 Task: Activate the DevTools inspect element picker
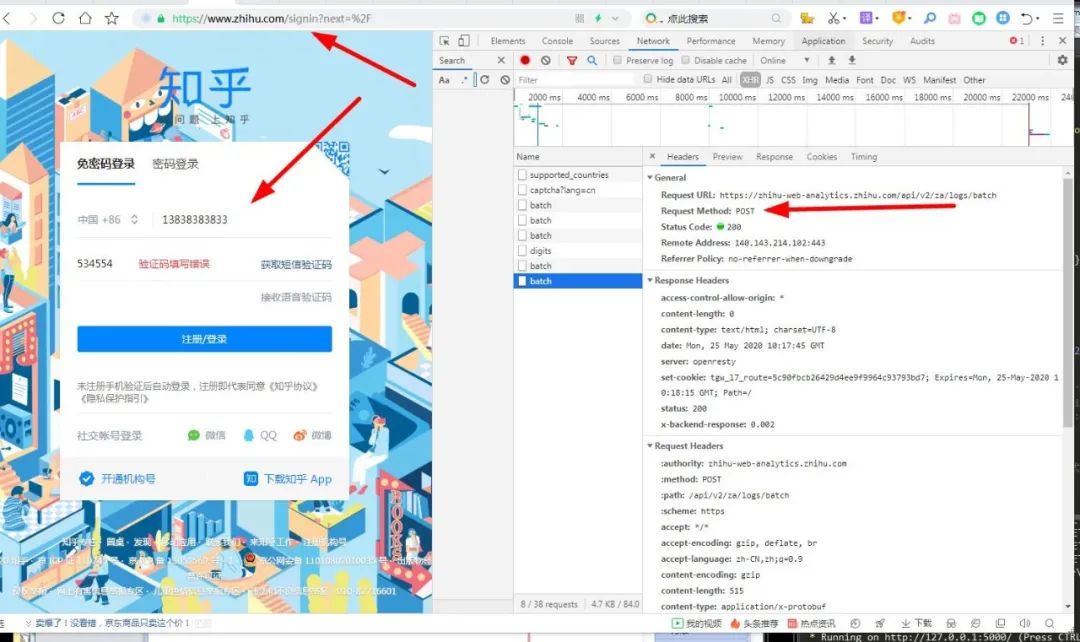click(x=444, y=41)
